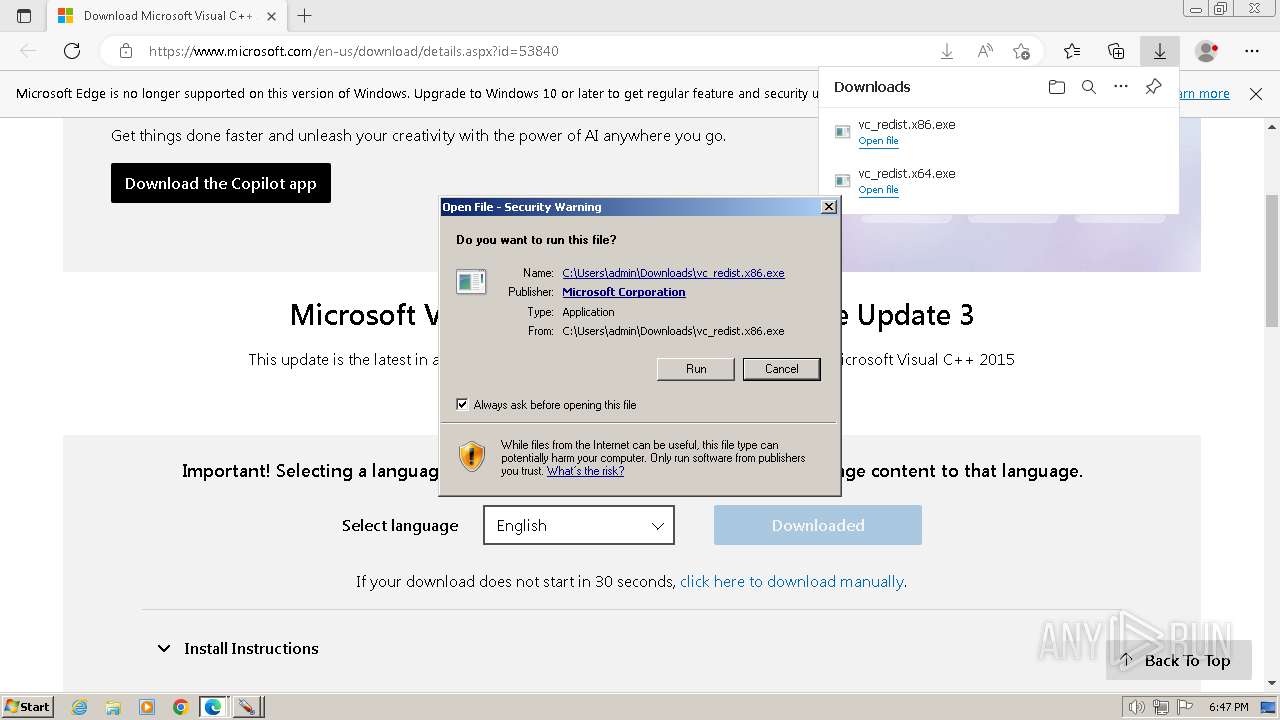Open the Collections icon
The height and width of the screenshot is (720, 1280).
coord(1116,51)
